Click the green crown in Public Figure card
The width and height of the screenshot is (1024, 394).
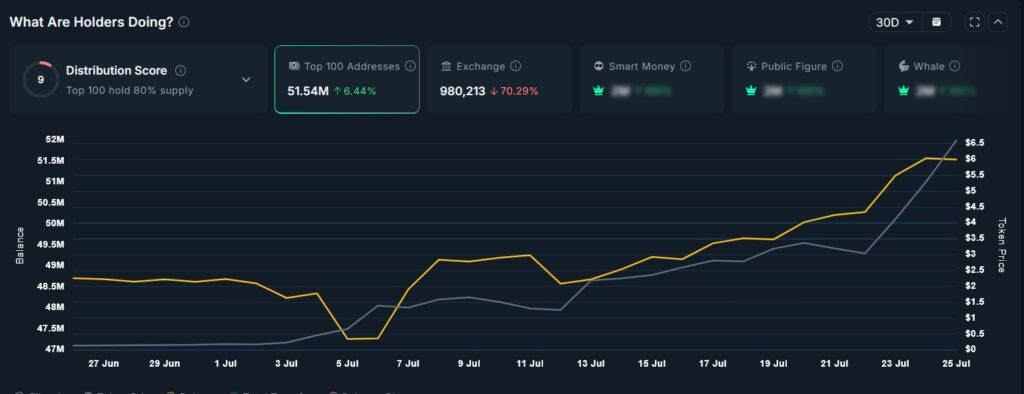pos(751,91)
